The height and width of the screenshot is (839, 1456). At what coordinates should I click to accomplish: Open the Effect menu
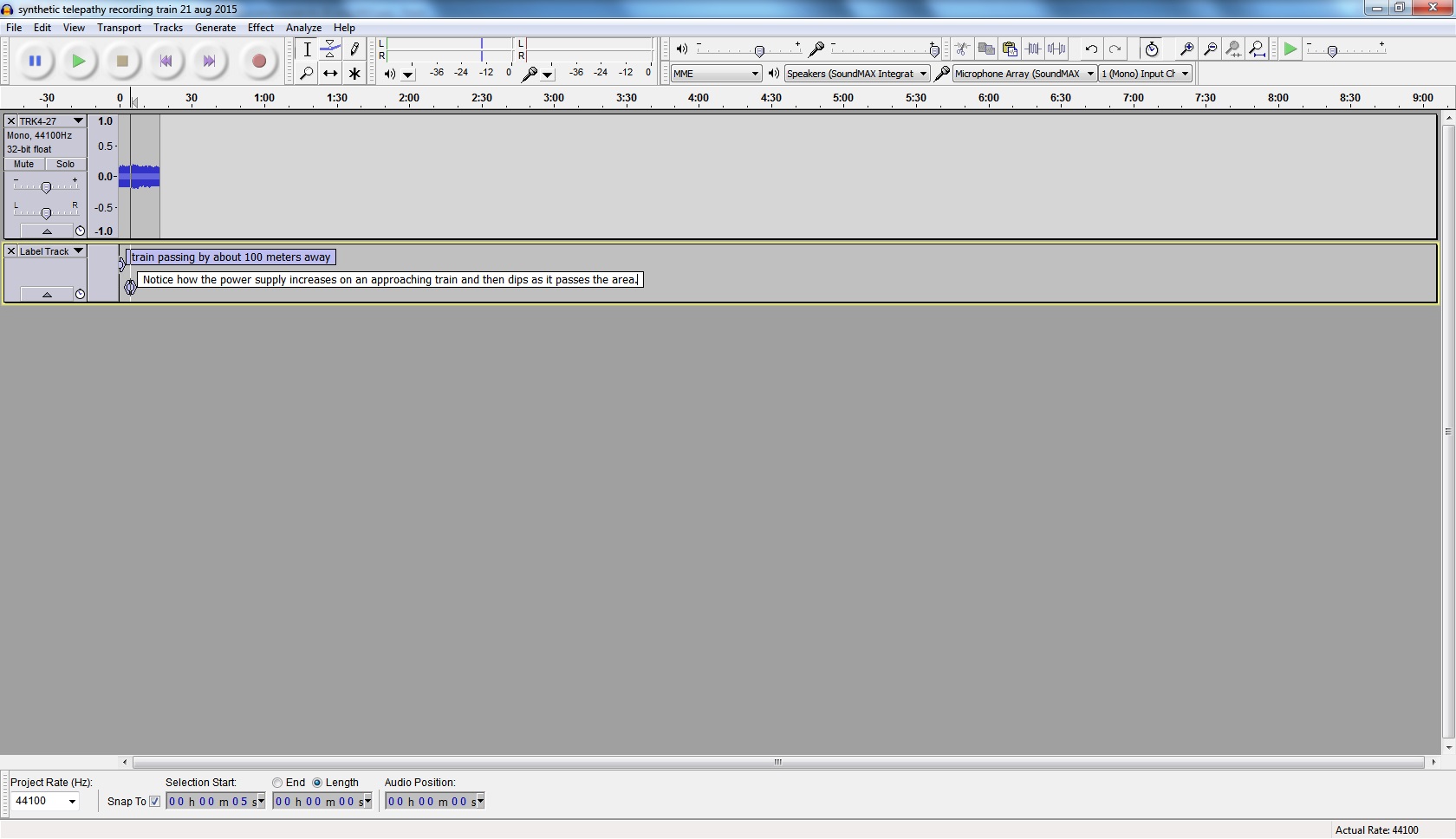pyautogui.click(x=260, y=28)
